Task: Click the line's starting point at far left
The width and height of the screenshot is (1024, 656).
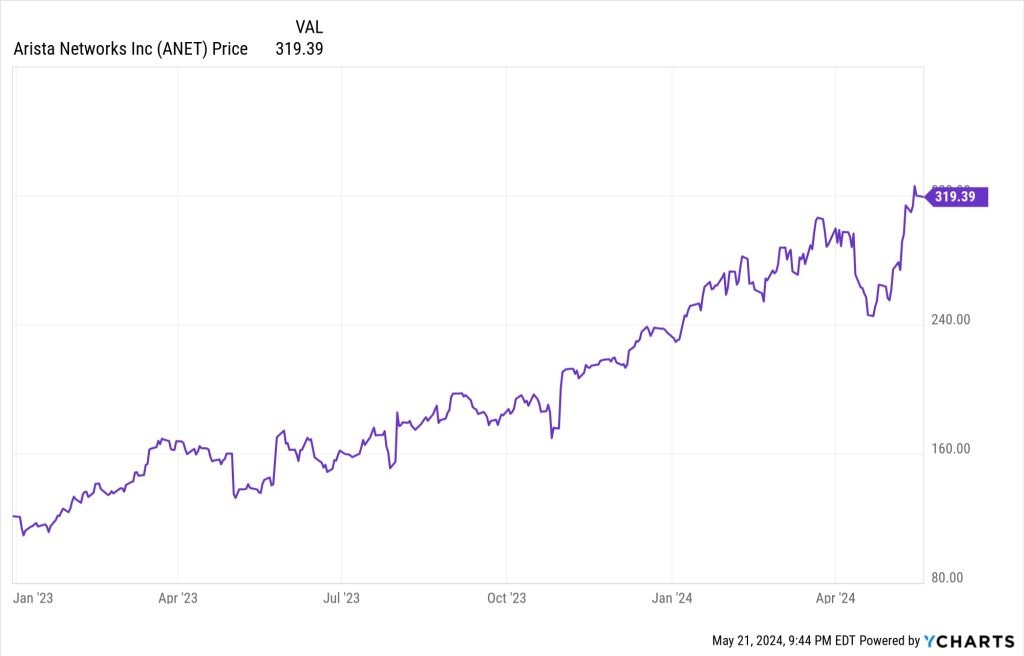Action: click(x=13, y=516)
